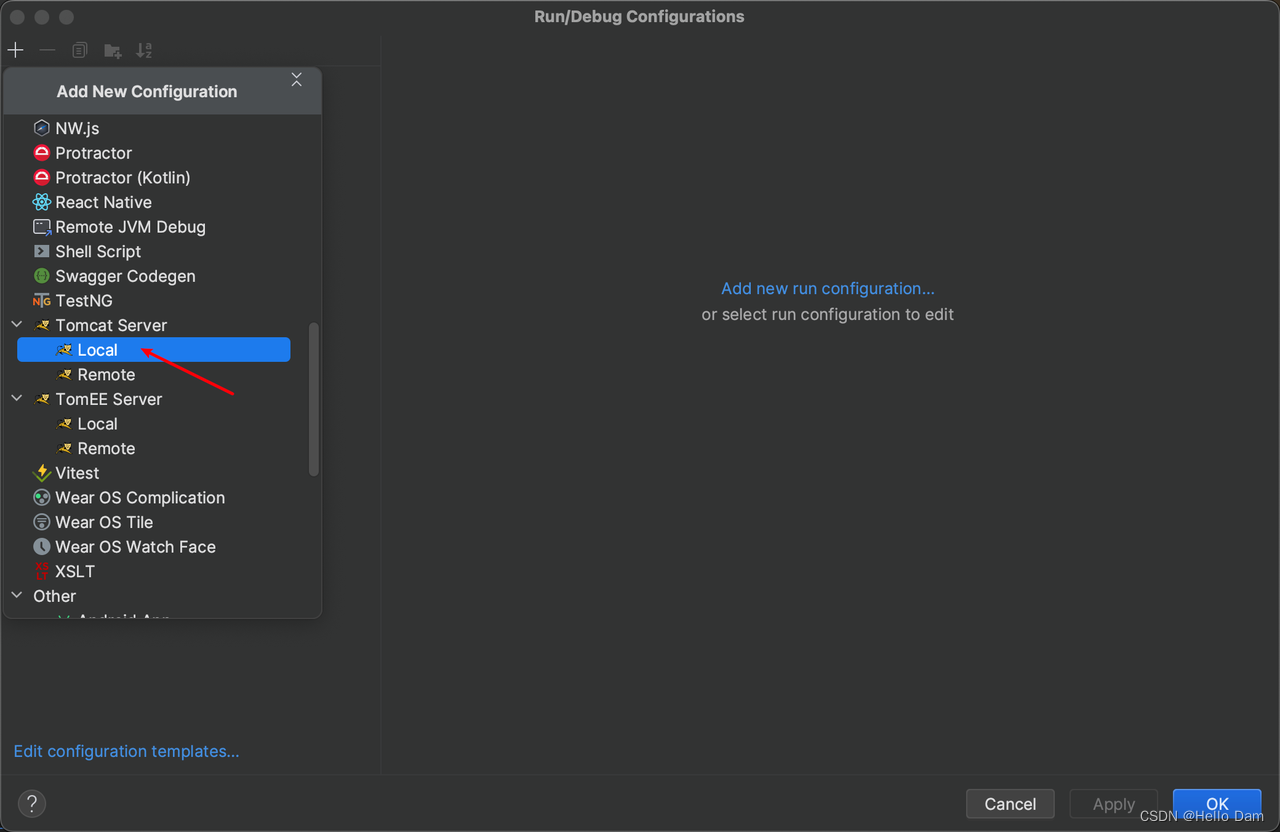Click the TomEE Server Remote icon
The height and width of the screenshot is (832, 1280).
pos(64,449)
